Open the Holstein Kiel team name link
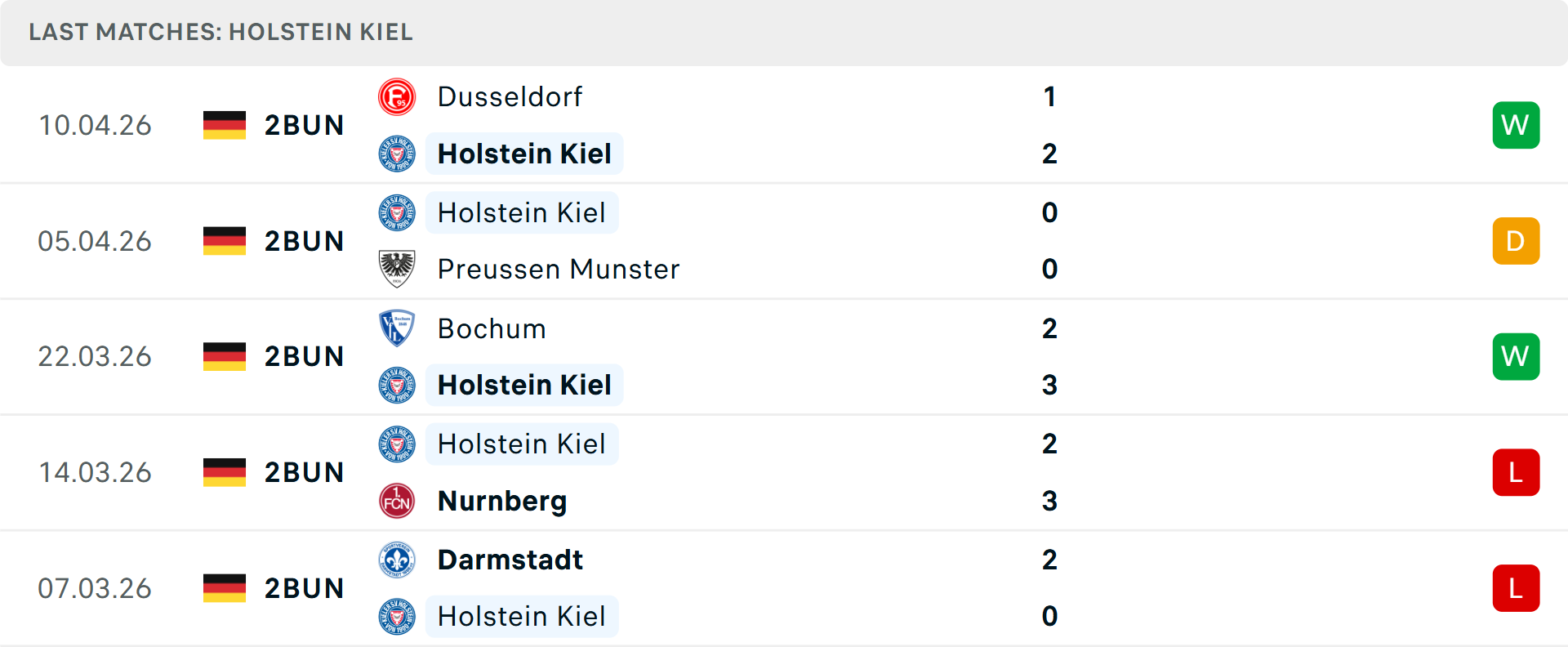 coord(523,154)
